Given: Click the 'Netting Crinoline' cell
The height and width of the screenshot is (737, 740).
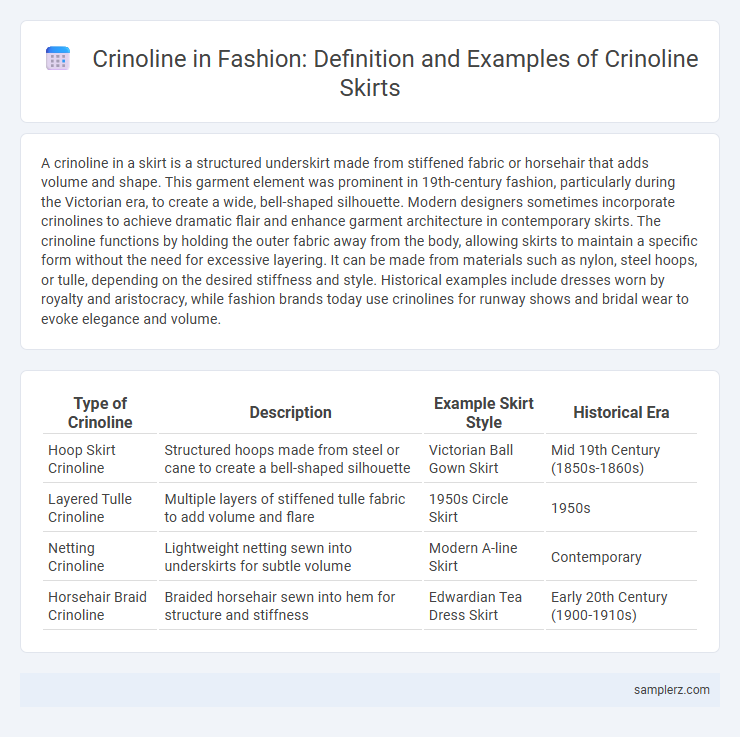Looking at the screenshot, I should point(100,557).
